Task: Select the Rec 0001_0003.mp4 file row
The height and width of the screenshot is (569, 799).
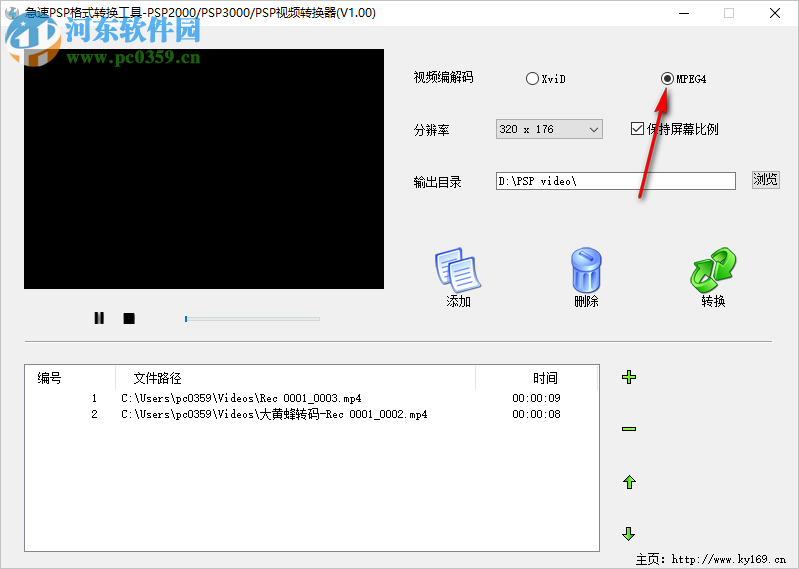Action: pyautogui.click(x=311, y=398)
